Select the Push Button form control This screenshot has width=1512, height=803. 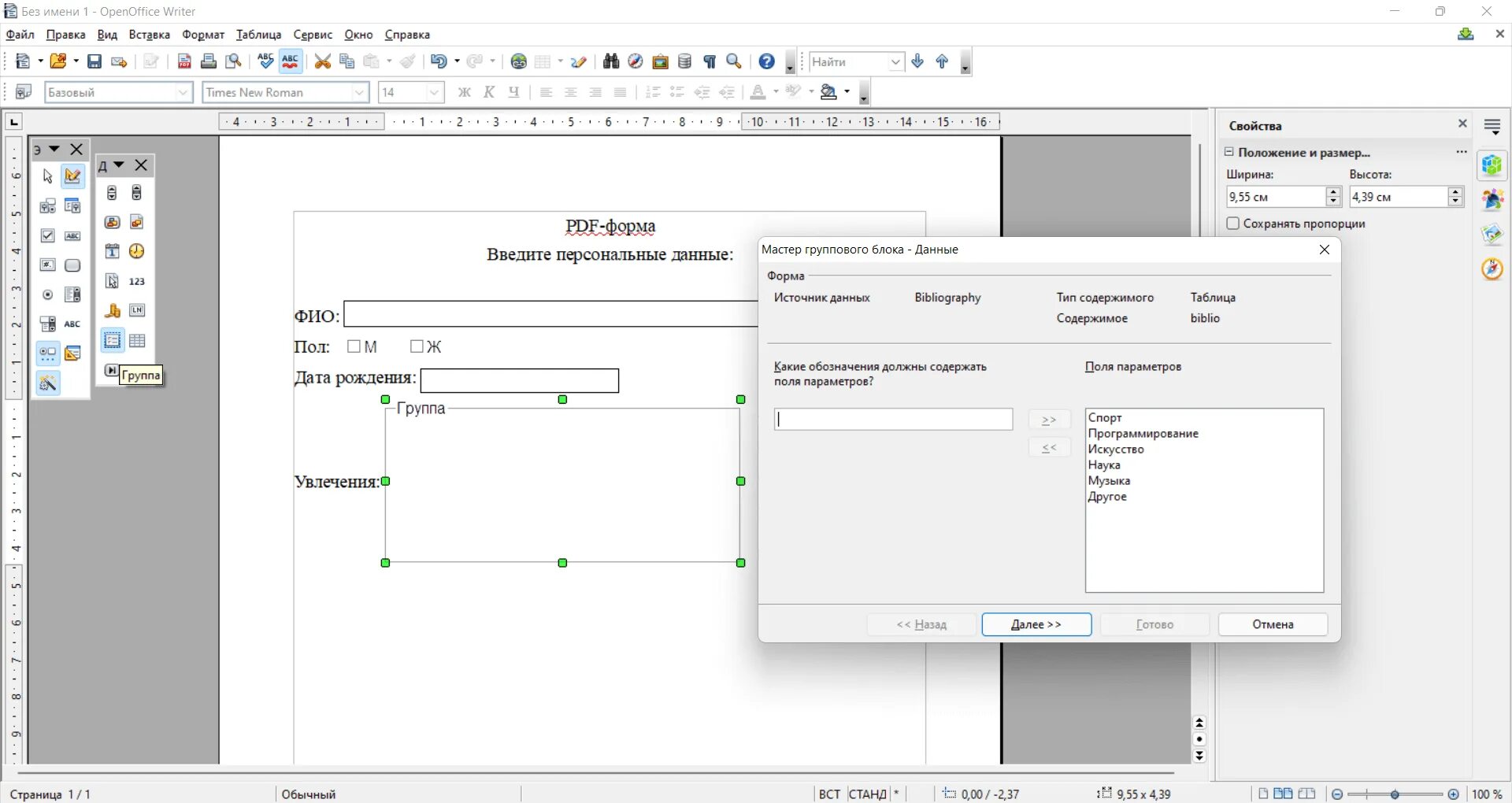coord(72,265)
